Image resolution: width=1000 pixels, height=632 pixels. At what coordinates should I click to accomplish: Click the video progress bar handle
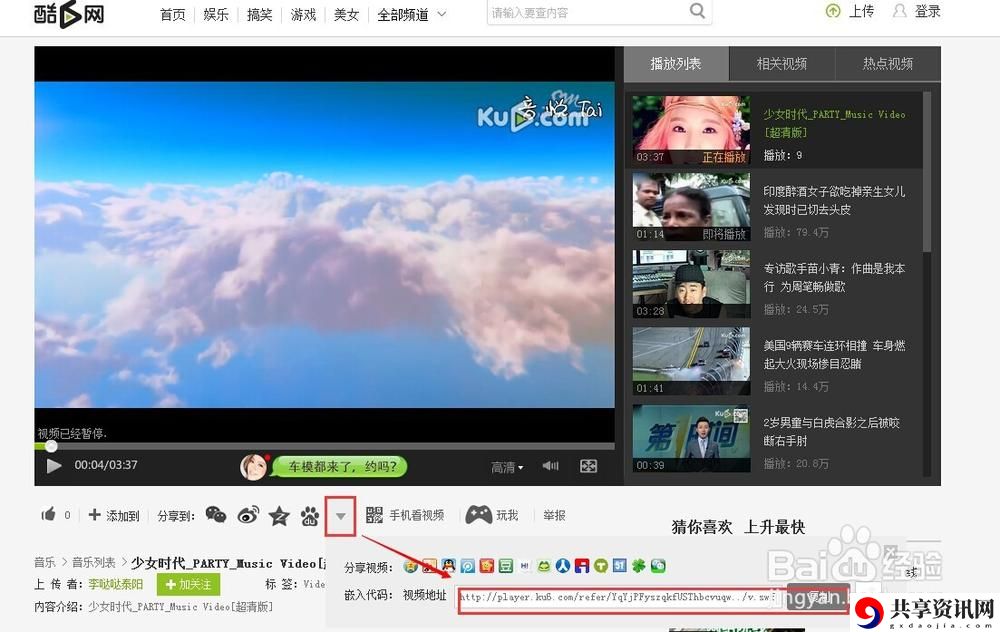pos(51,446)
